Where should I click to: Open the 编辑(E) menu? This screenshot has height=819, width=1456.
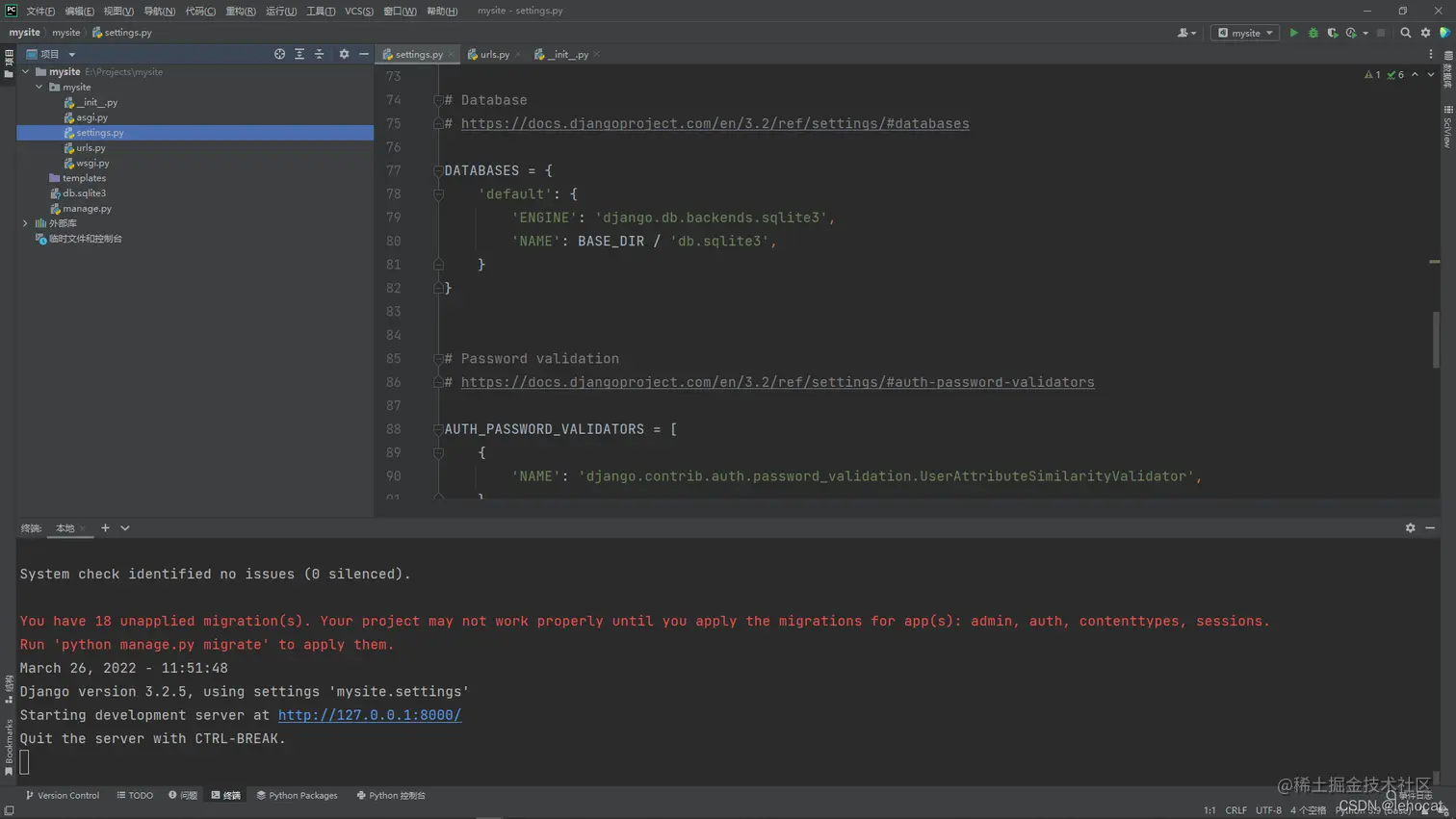[80, 12]
